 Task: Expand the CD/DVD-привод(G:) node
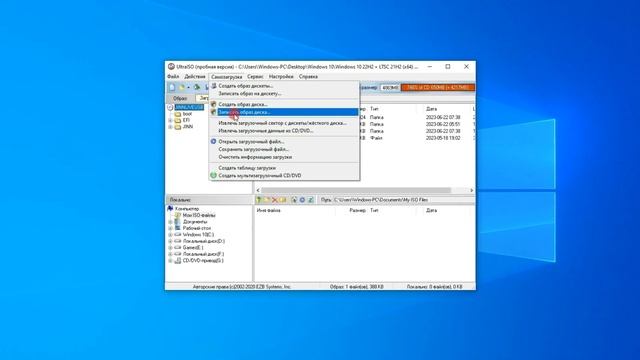[x=170, y=260]
